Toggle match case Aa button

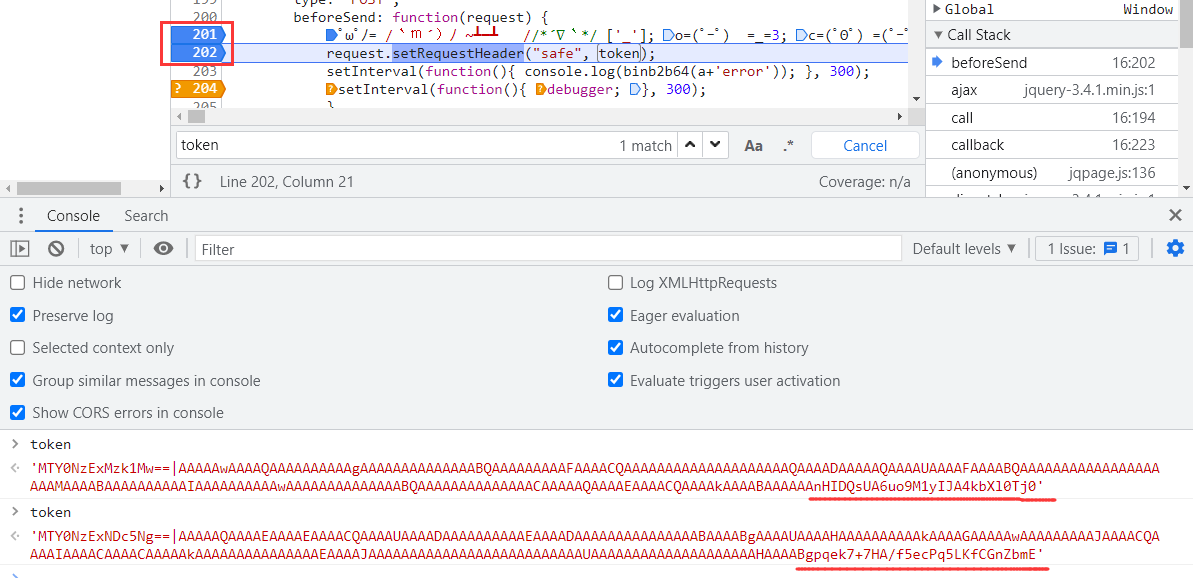pos(754,146)
